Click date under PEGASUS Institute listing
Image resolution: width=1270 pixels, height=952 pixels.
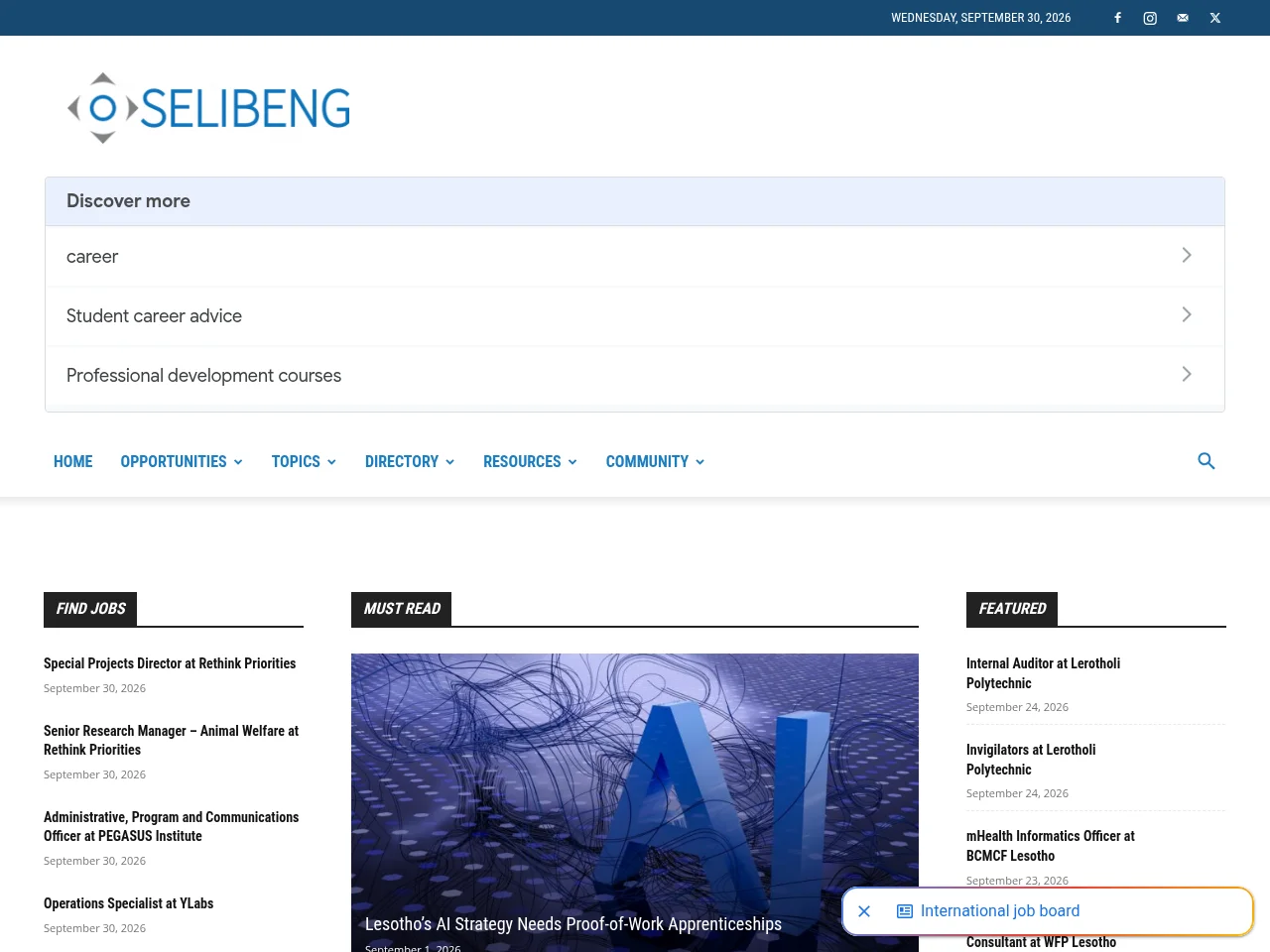tap(94, 861)
